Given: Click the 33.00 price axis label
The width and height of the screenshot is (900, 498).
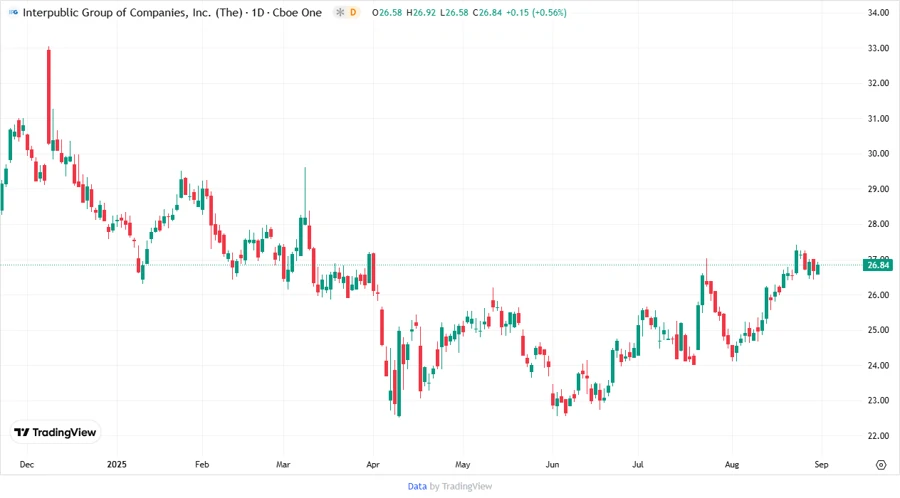Looking at the screenshot, I should point(878,48).
